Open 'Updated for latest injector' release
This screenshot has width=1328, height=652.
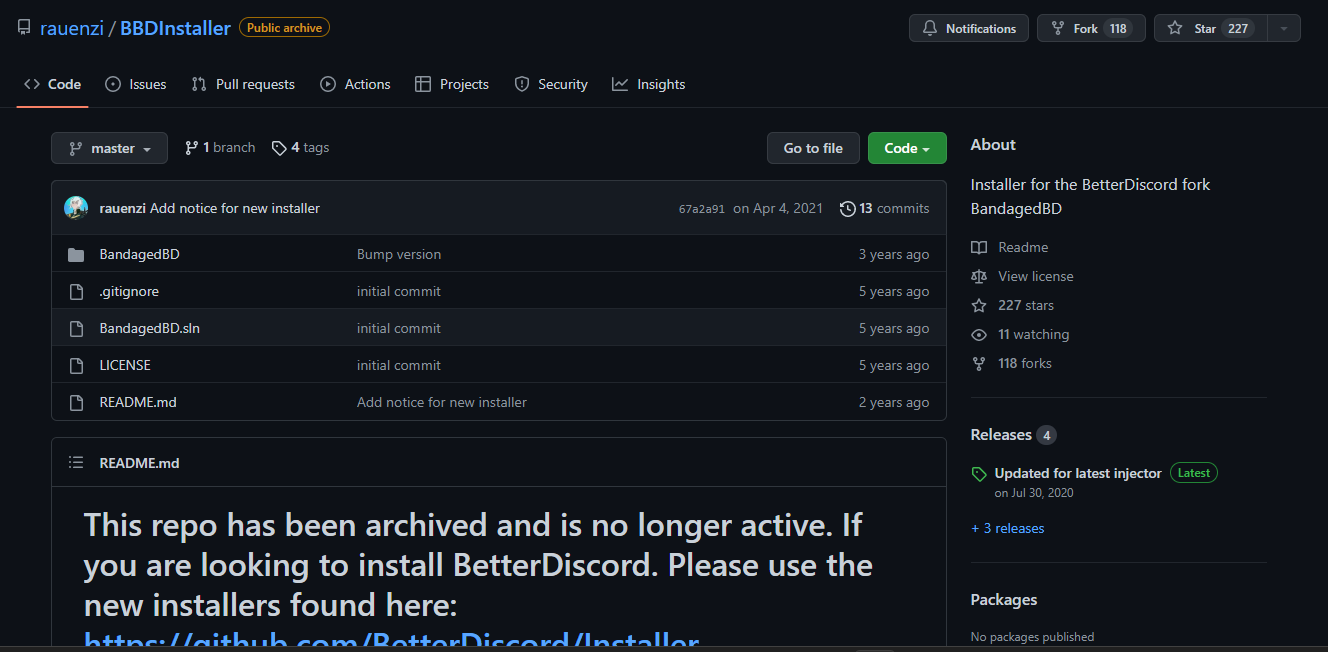pos(1078,473)
